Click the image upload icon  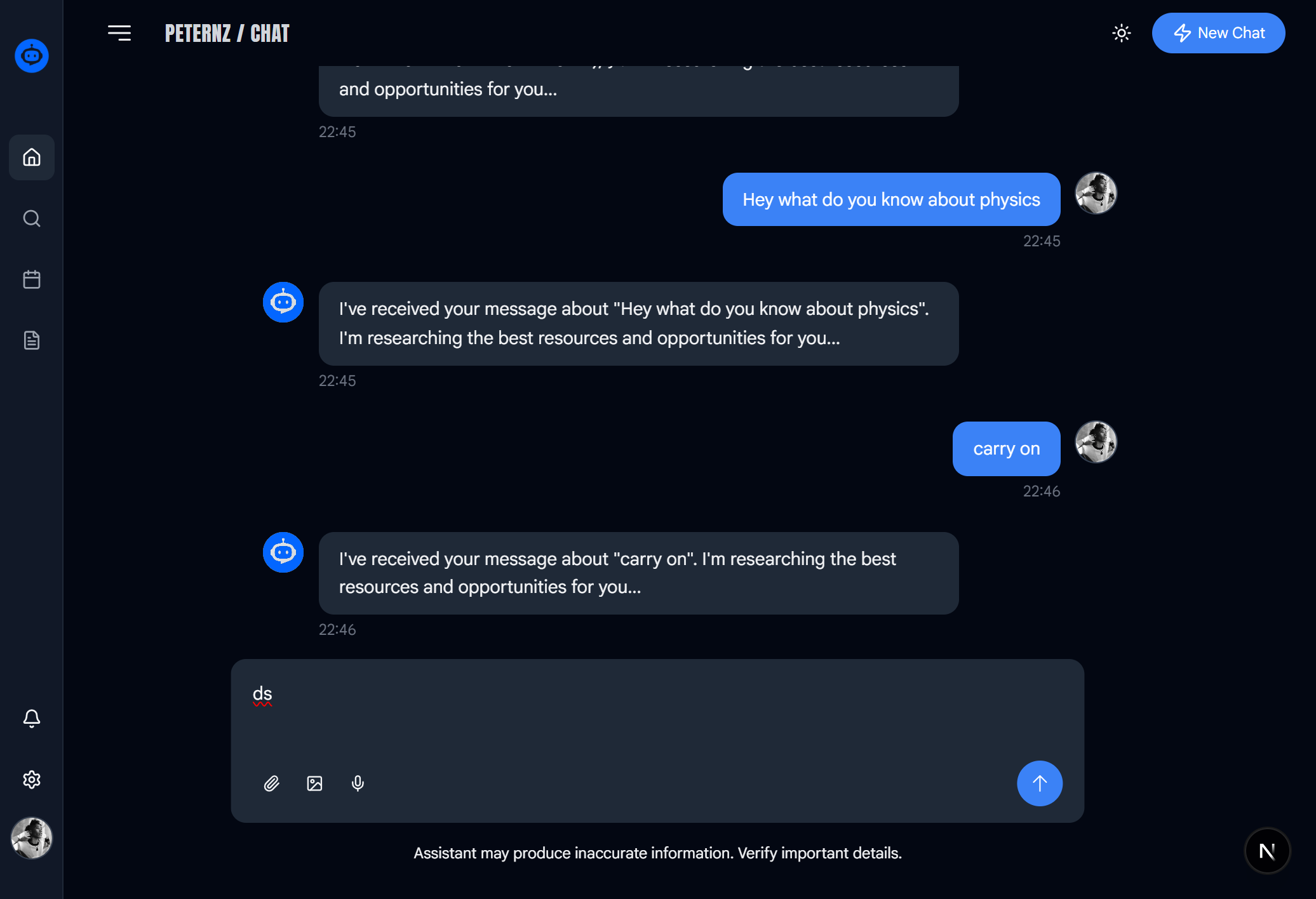pyautogui.click(x=314, y=783)
